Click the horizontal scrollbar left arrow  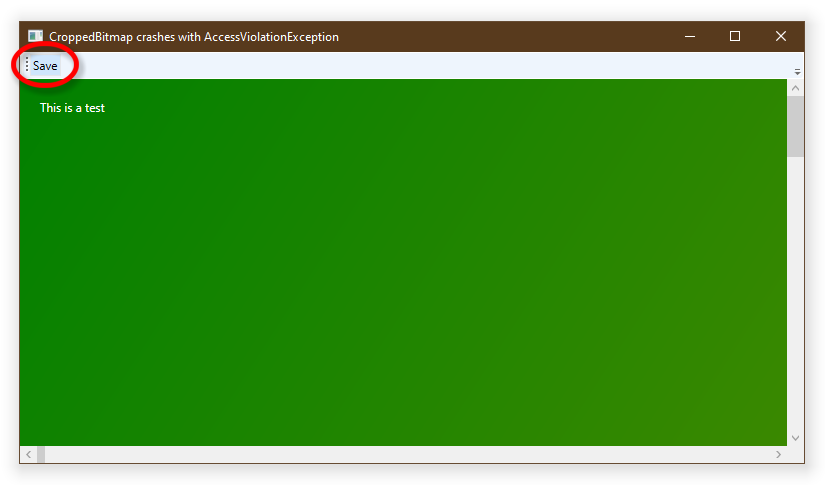click(28, 454)
